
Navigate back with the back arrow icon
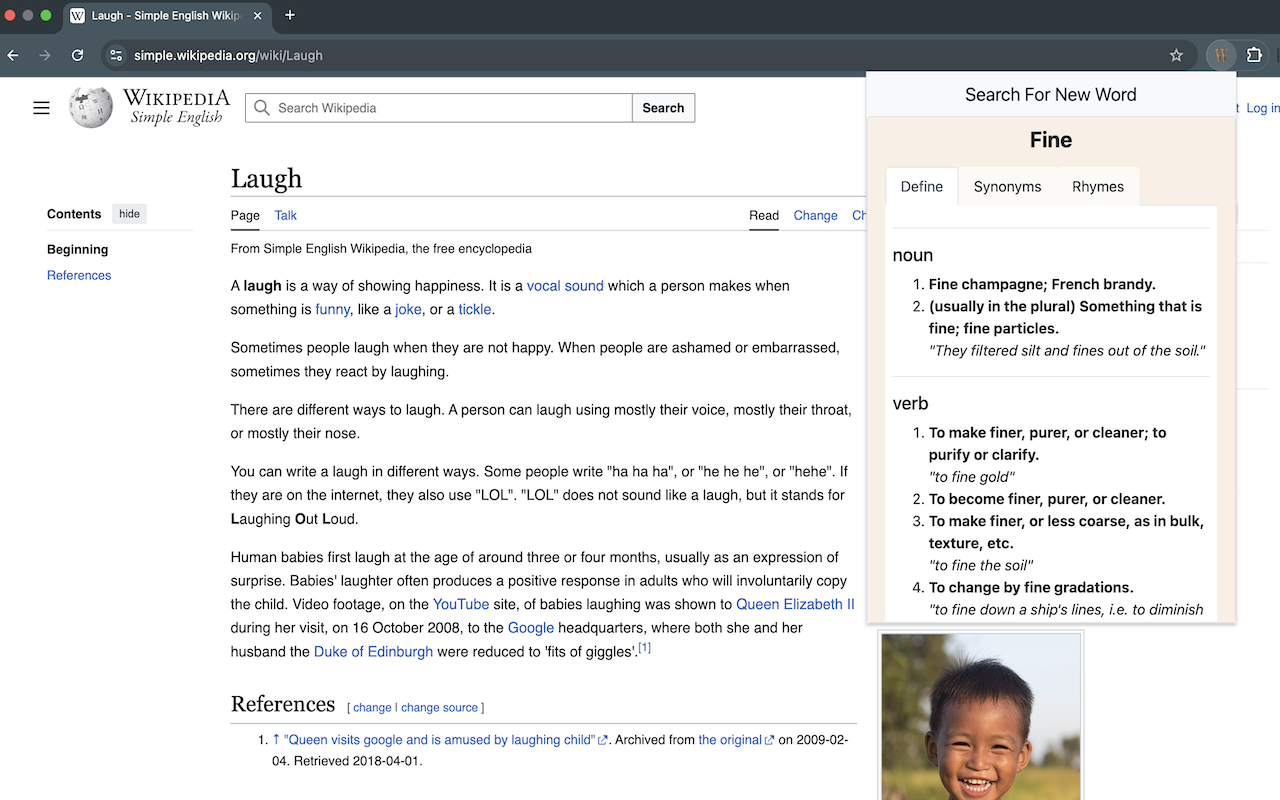coord(13,55)
